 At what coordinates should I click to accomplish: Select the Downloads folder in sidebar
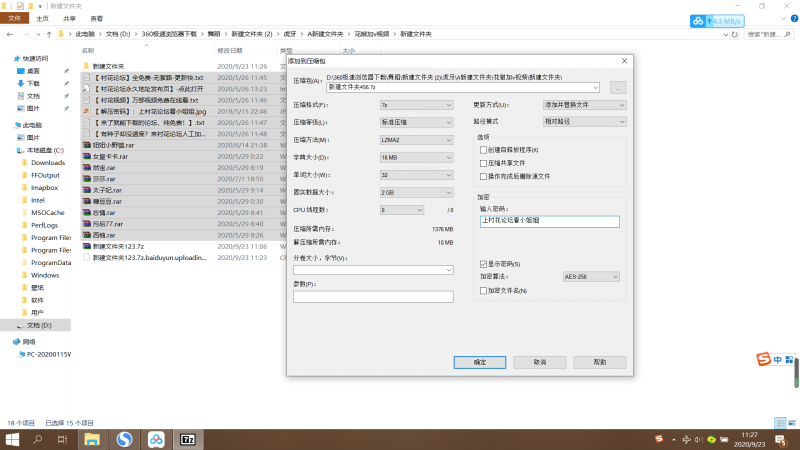pos(47,162)
